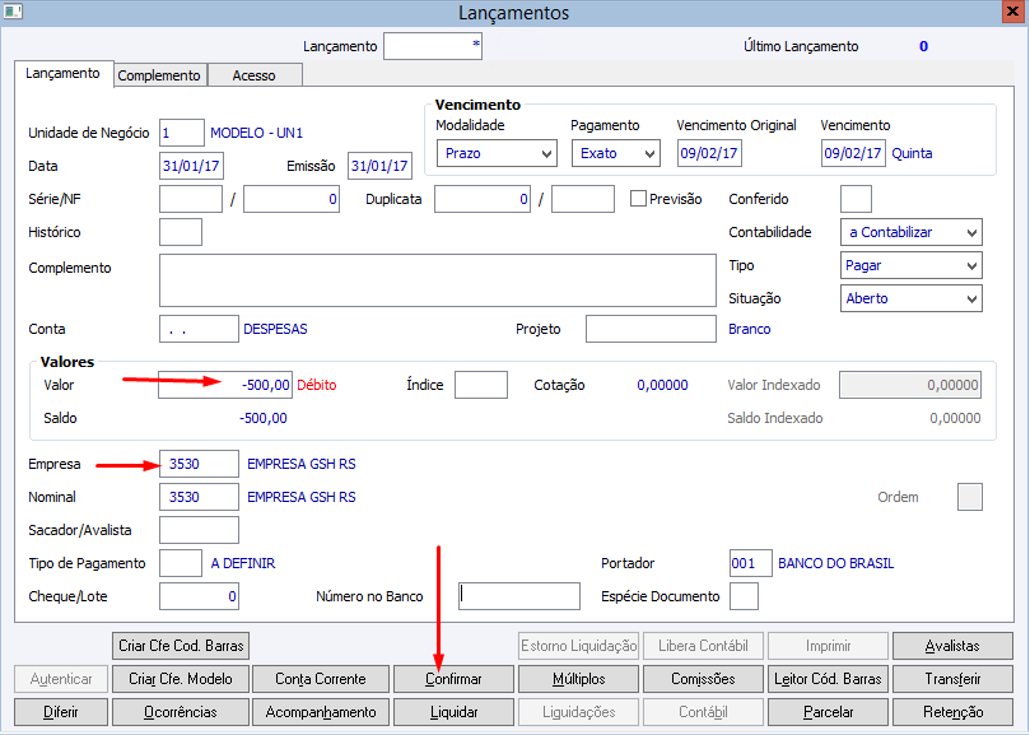1029x735 pixels.
Task: Expand the Pagamento Exato dropdown
Action: [616, 154]
